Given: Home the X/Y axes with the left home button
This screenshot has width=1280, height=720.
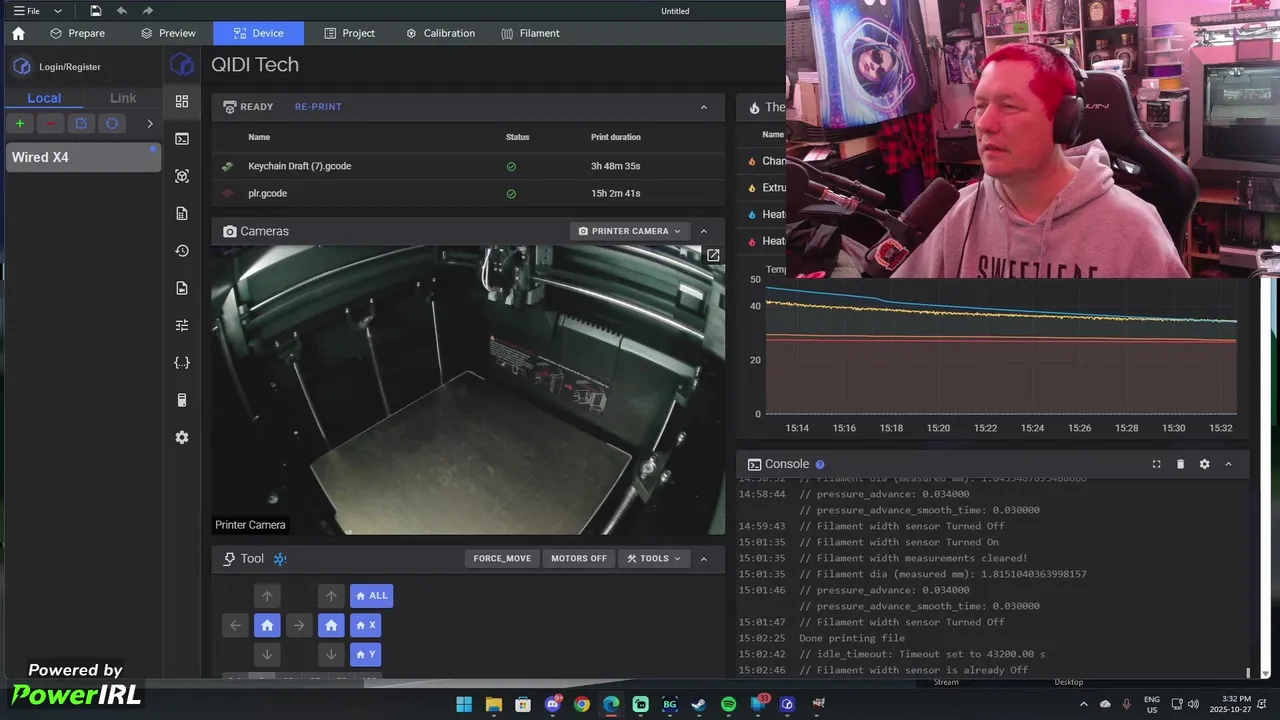Looking at the screenshot, I should (267, 625).
